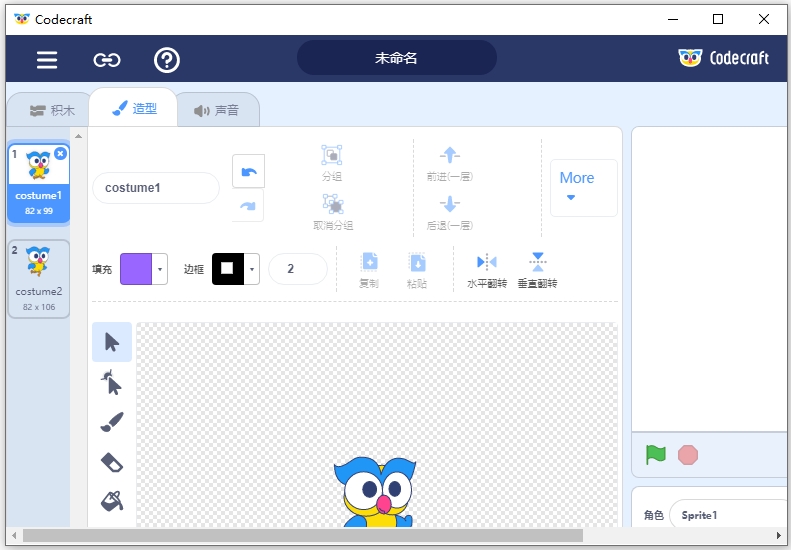Image resolution: width=791 pixels, height=550 pixels.
Task: Delete costume1 using its X button
Action: (x=60, y=154)
